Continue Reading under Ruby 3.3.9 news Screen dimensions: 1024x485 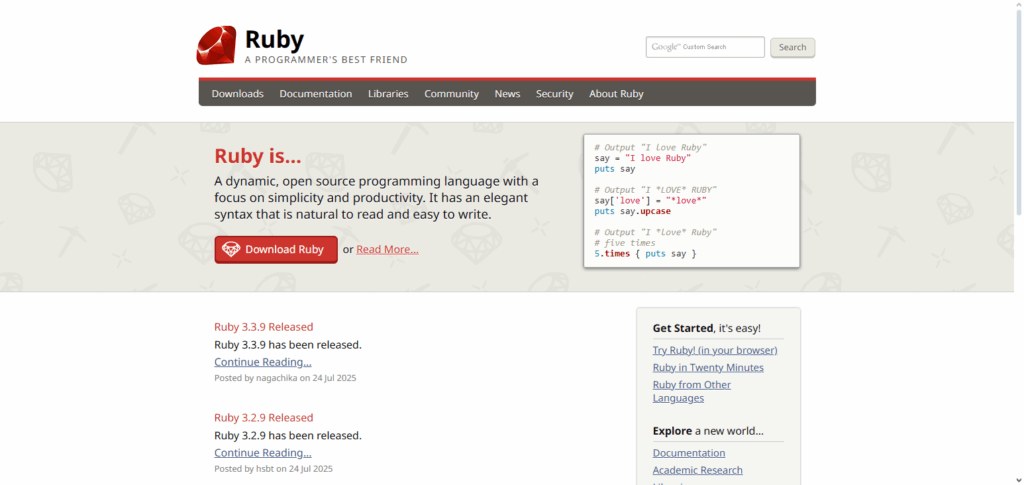pyautogui.click(x=263, y=362)
